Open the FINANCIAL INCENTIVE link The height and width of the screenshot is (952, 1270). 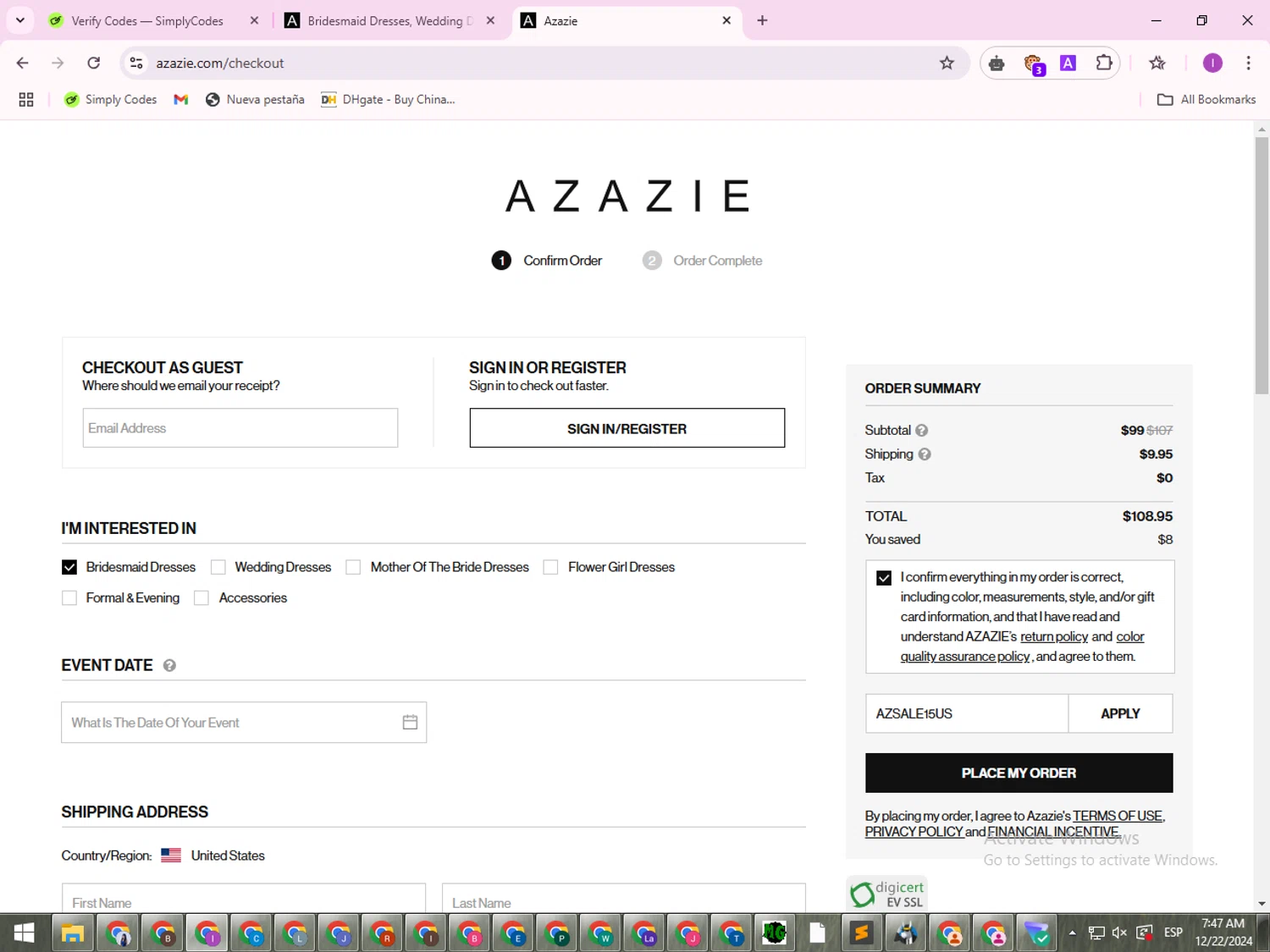click(x=1053, y=832)
